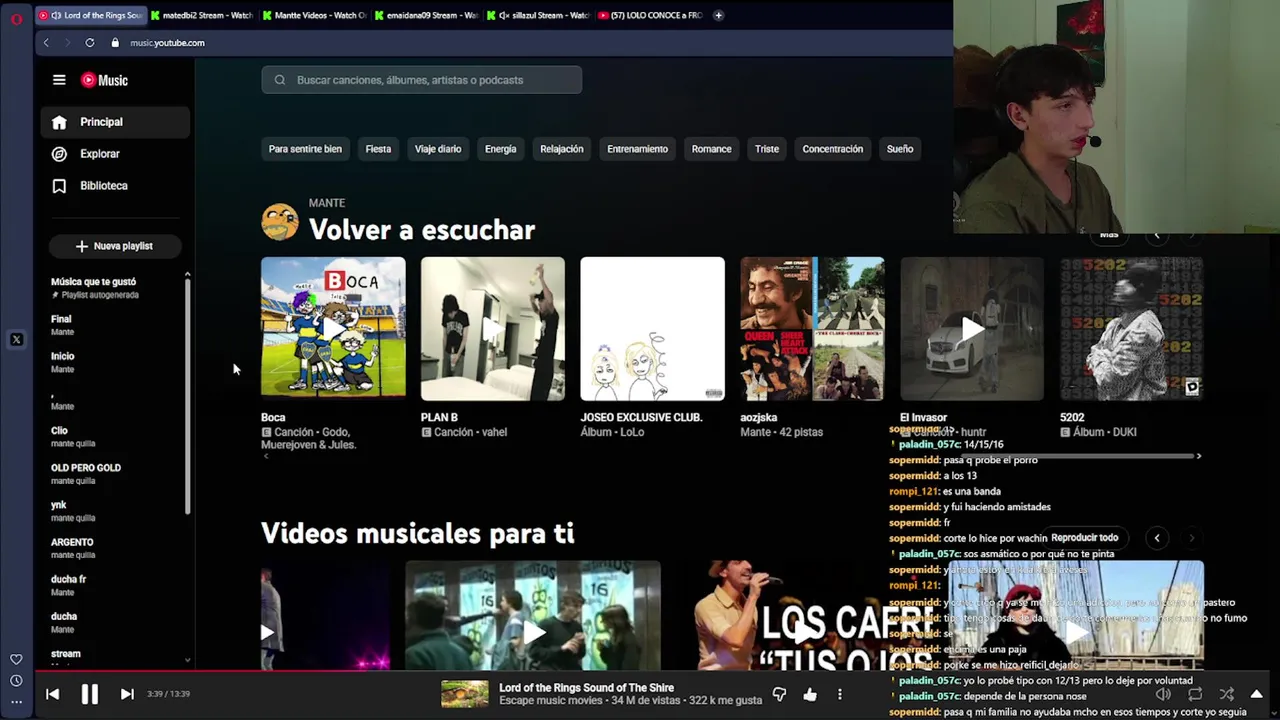Open the ynk playlist
This screenshot has width=1280, height=720.
click(x=113, y=511)
